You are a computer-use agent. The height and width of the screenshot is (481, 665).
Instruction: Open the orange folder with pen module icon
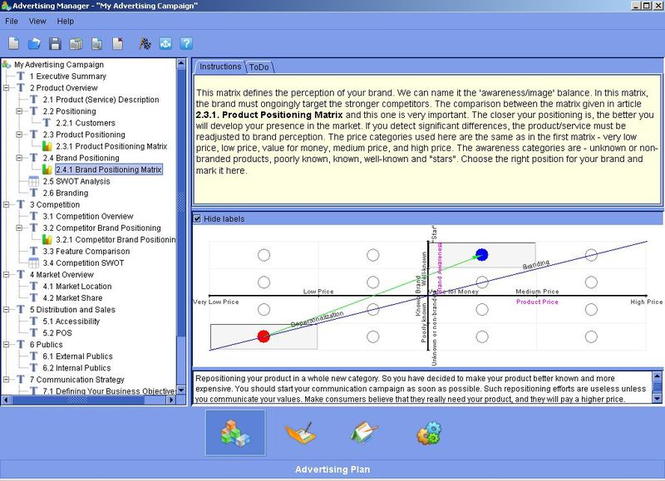click(301, 433)
